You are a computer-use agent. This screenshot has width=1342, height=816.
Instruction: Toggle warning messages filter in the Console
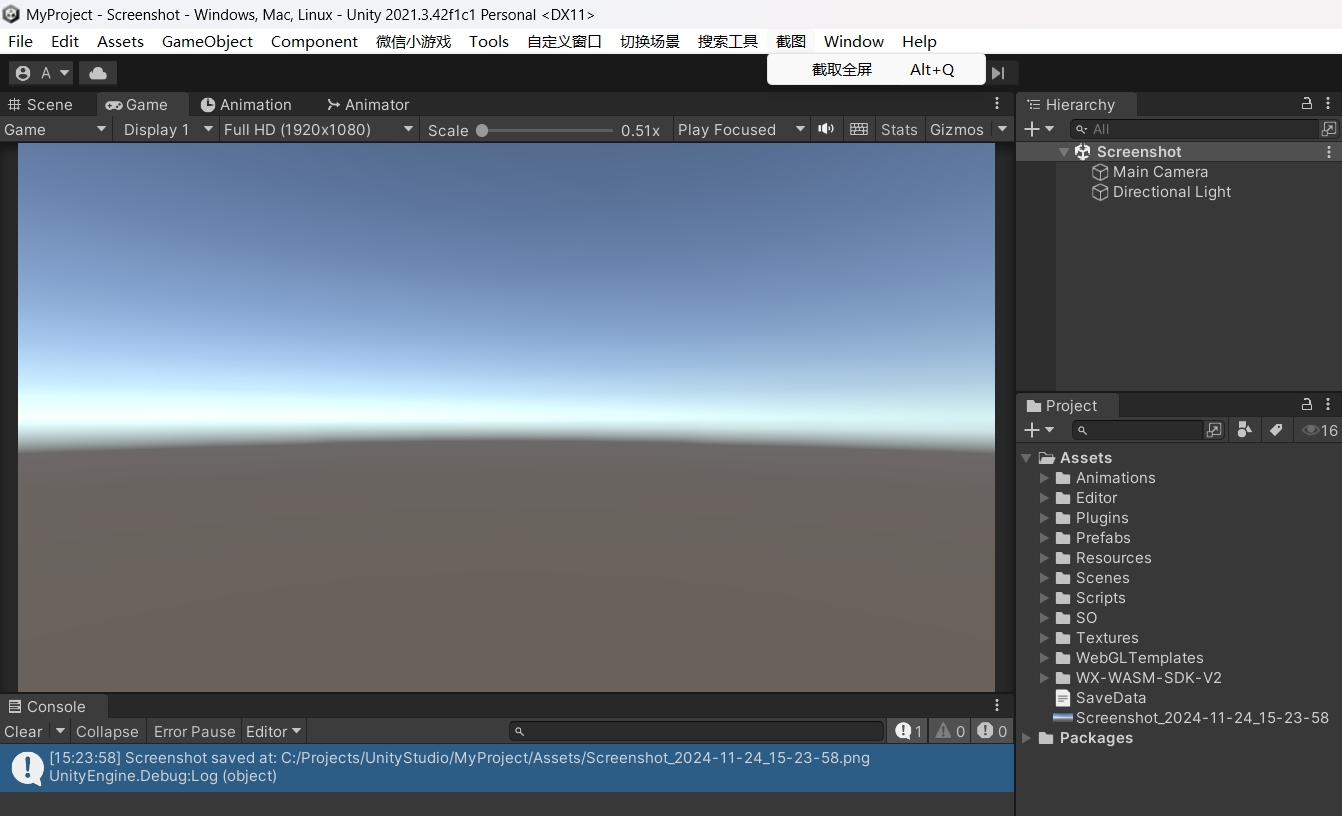949,731
